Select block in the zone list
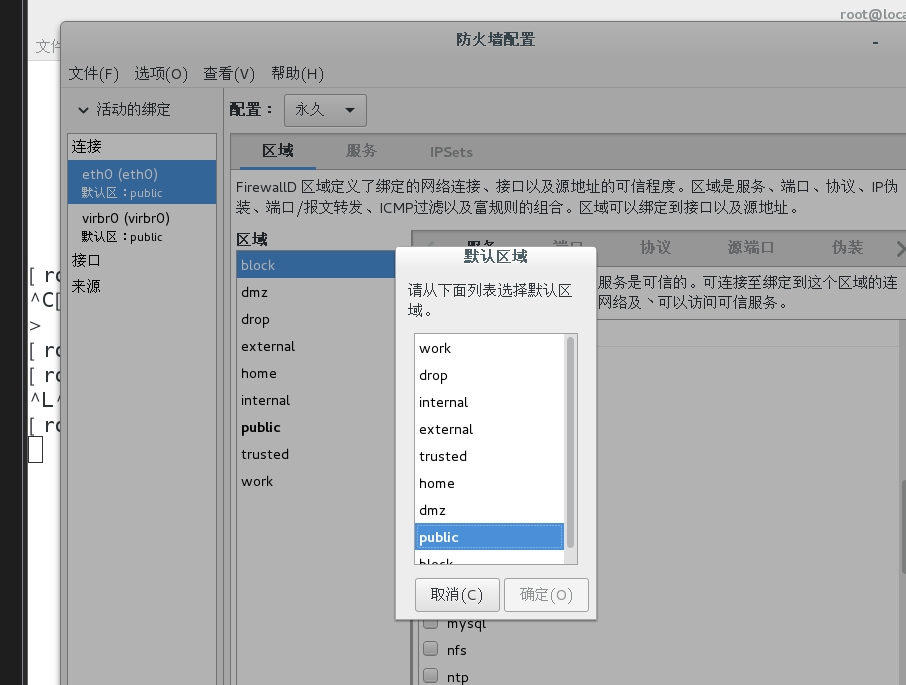906x685 pixels. 316,265
